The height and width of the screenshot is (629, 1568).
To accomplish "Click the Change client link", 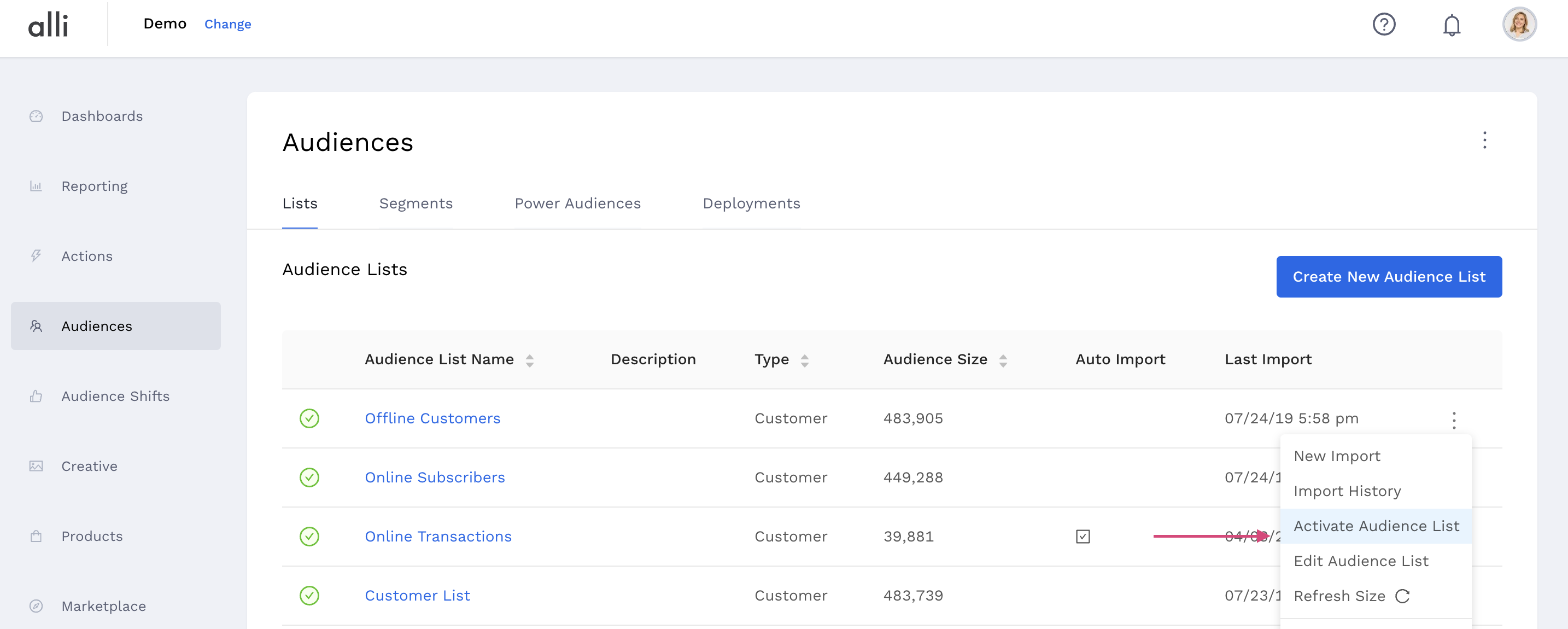I will pyautogui.click(x=227, y=25).
